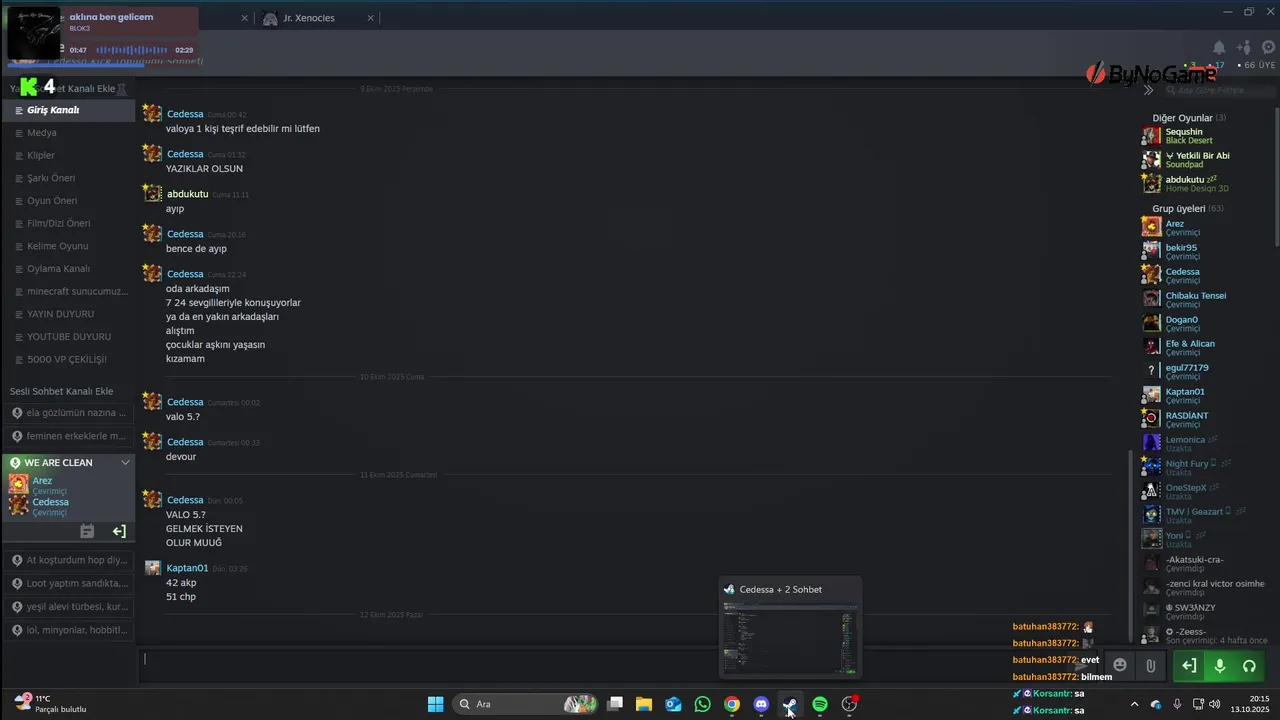Open the Medya channel
The height and width of the screenshot is (720, 1280).
tap(68, 132)
